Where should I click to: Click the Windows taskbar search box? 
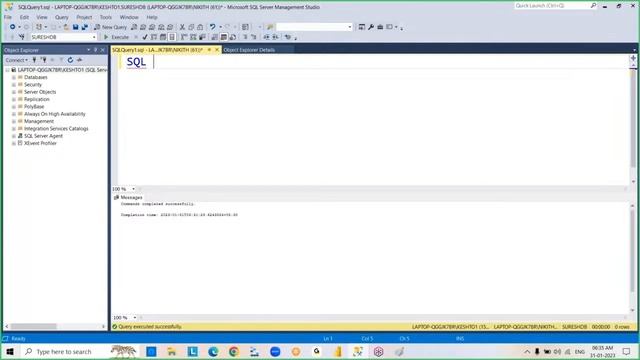[65, 351]
